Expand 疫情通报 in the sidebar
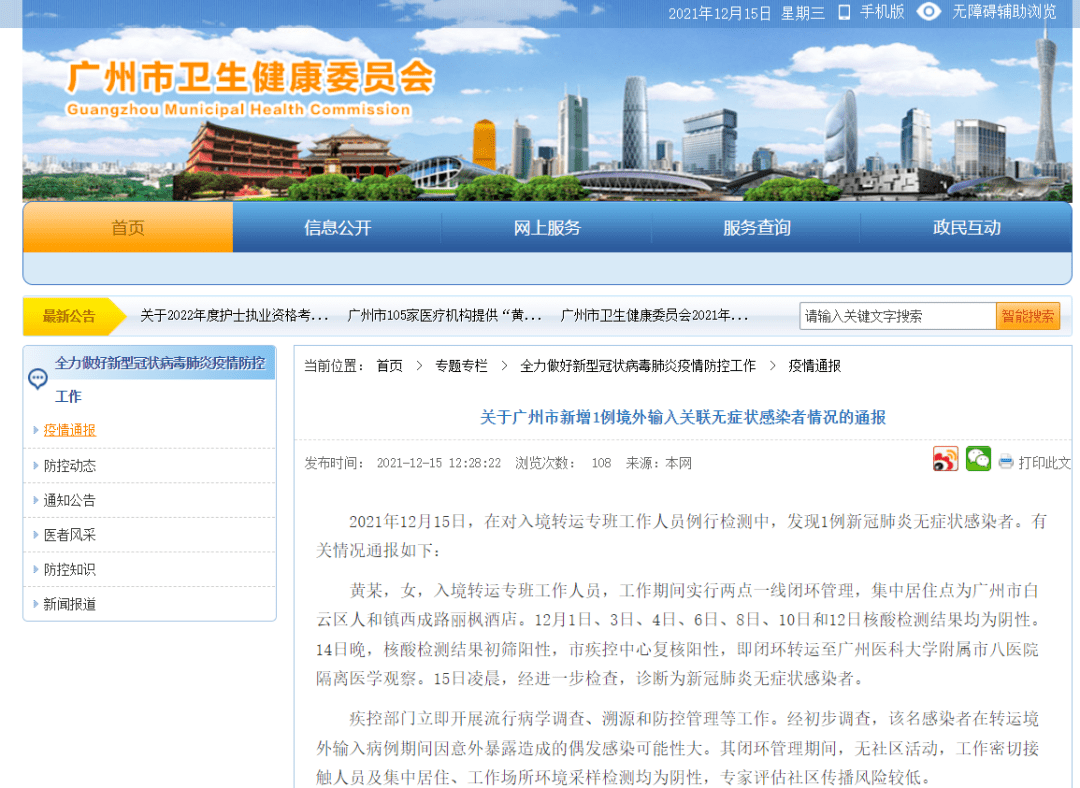Image resolution: width=1080 pixels, height=788 pixels. (69, 430)
